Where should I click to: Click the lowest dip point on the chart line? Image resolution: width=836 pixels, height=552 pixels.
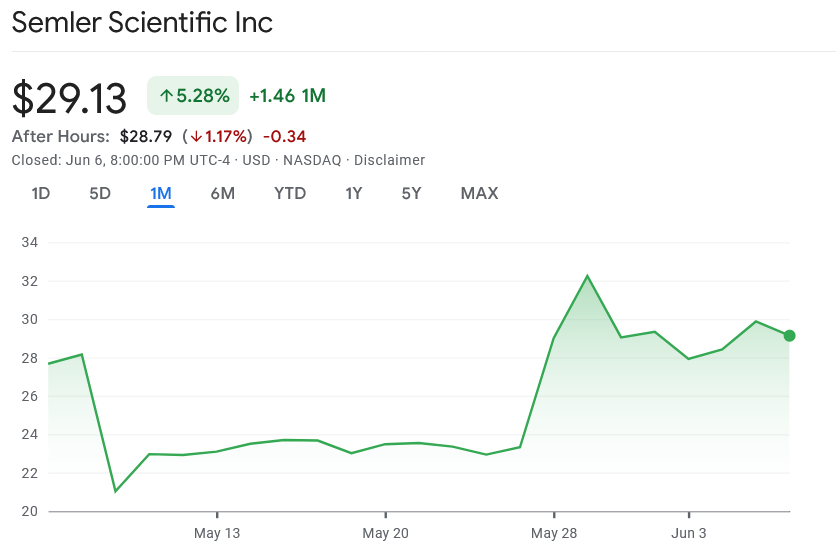tap(116, 491)
